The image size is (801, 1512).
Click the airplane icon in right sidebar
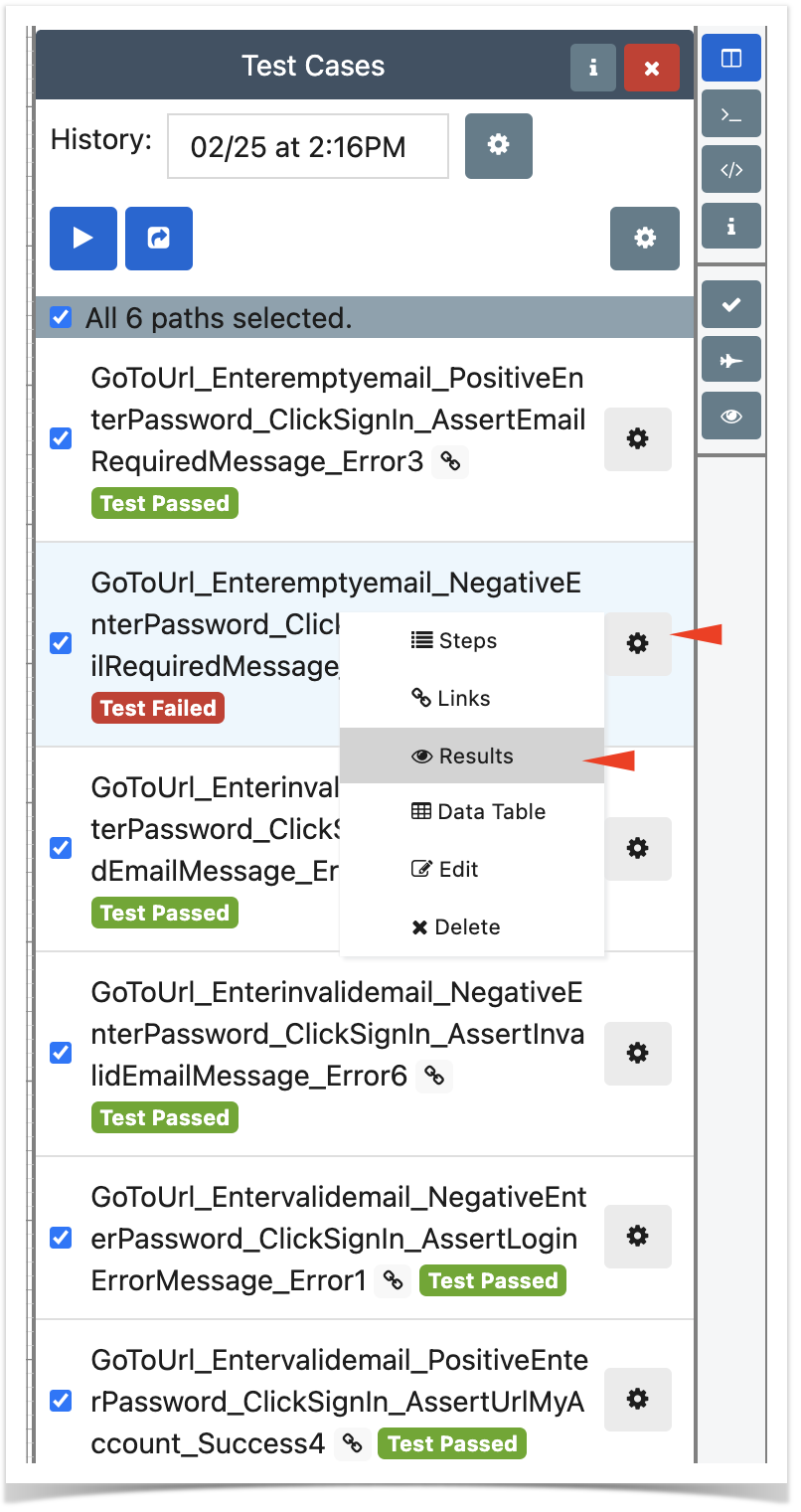[x=731, y=360]
